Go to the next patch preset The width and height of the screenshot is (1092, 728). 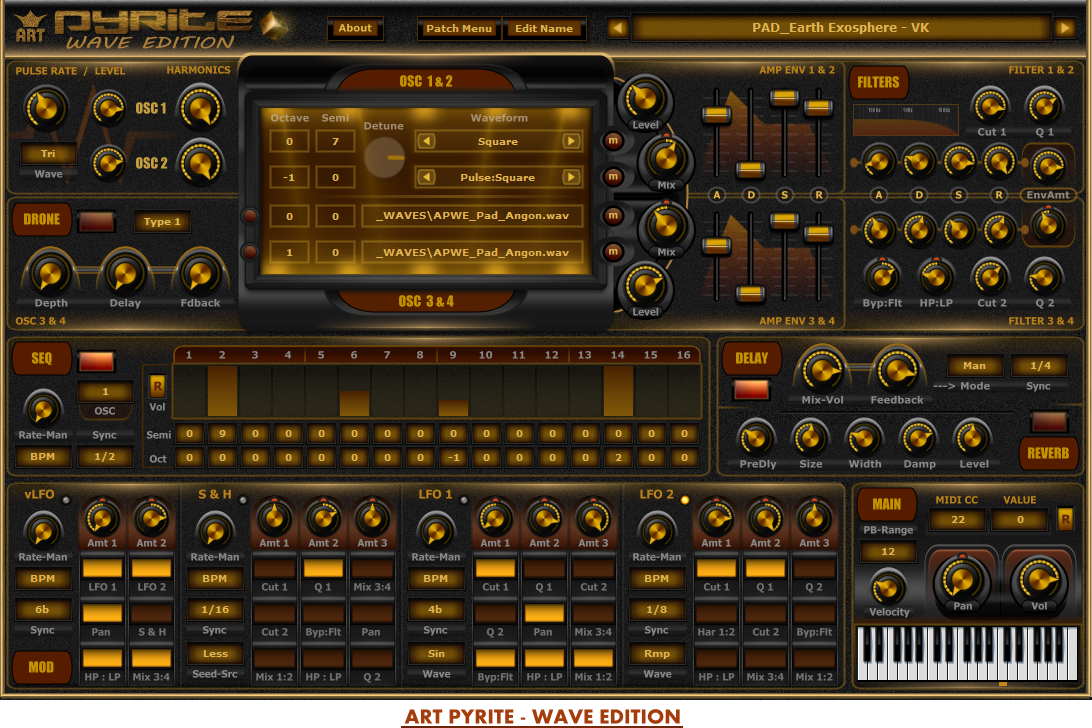click(1064, 28)
